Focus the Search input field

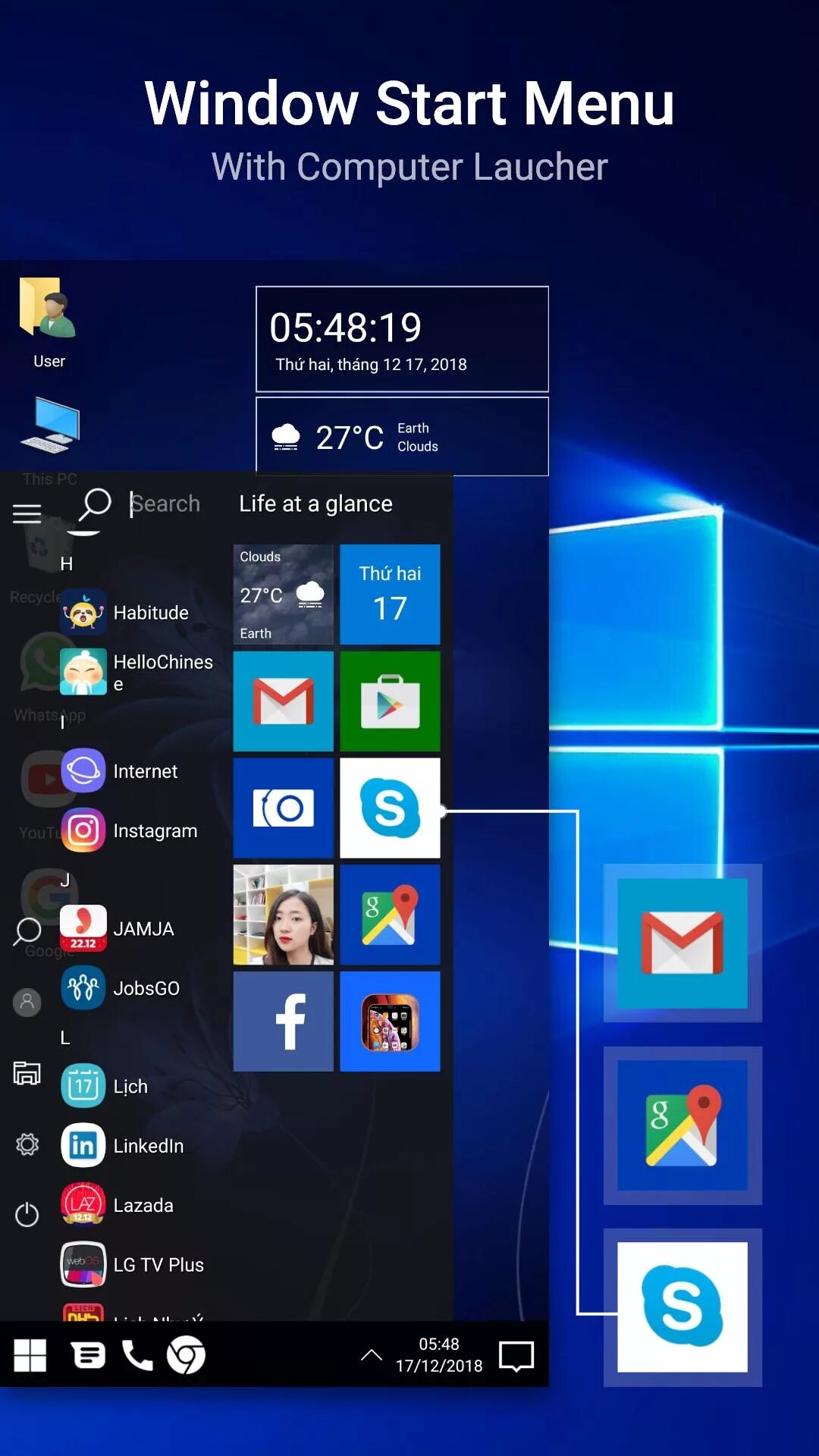point(165,504)
